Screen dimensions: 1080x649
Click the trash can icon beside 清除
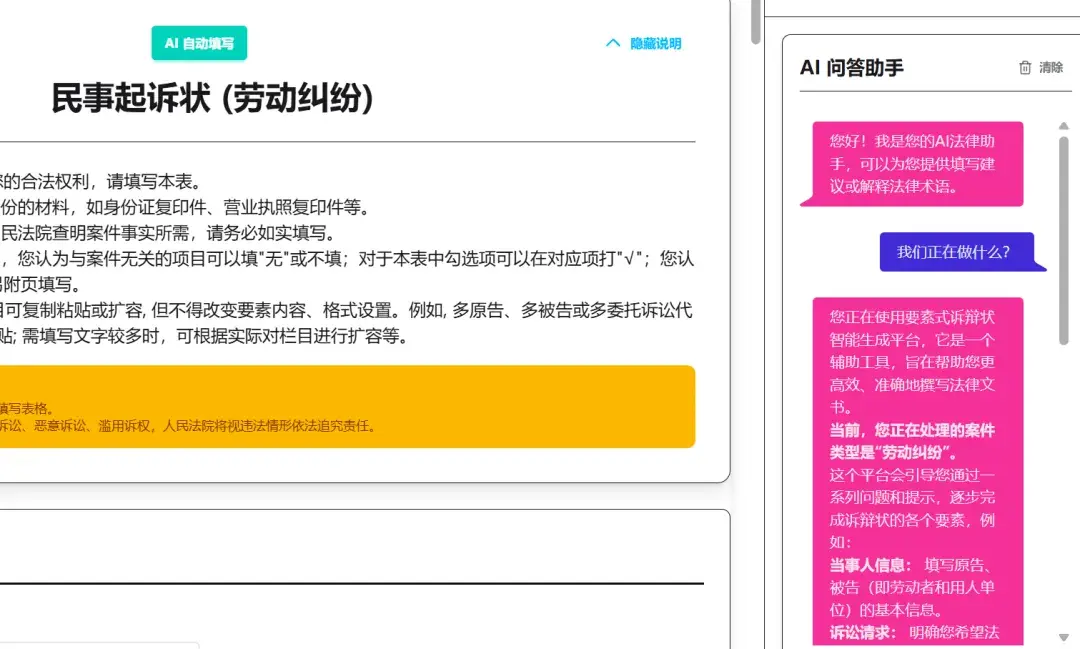1025,68
